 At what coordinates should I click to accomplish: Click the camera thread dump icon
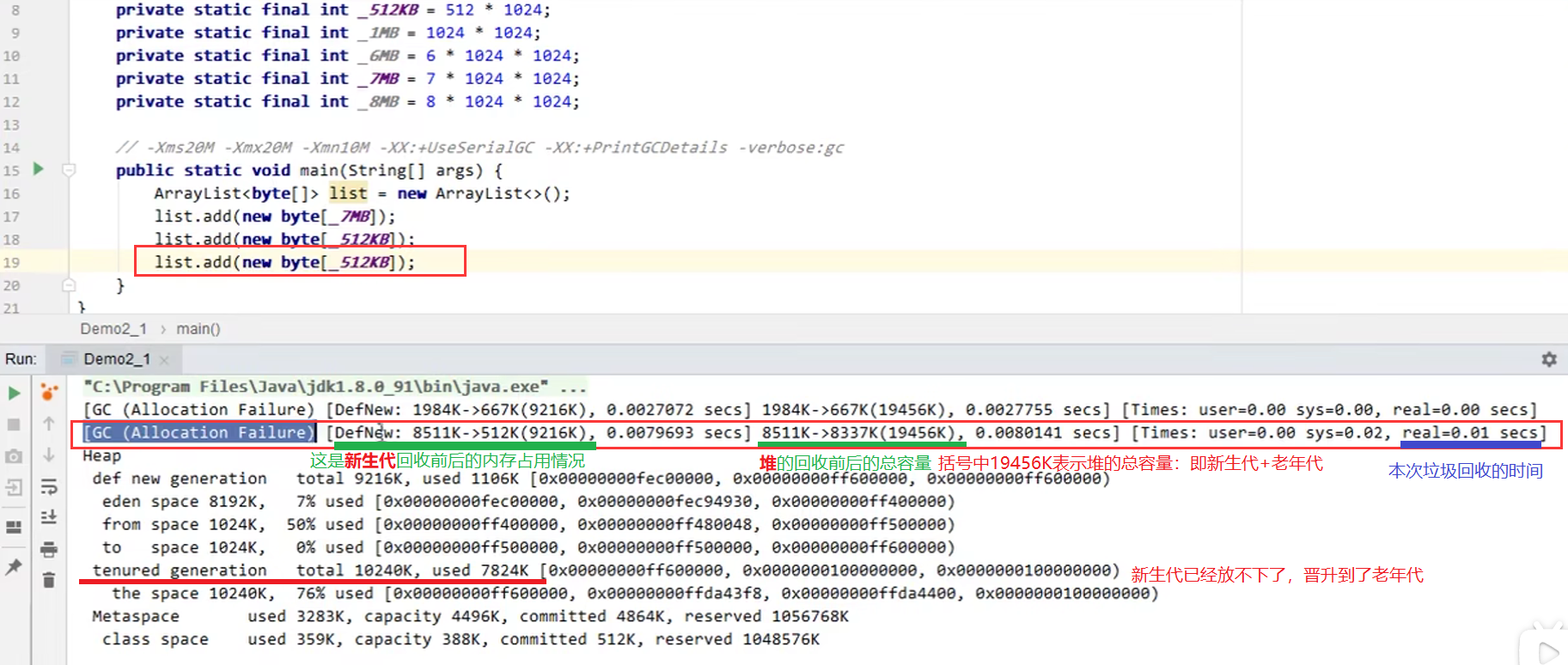[x=14, y=456]
